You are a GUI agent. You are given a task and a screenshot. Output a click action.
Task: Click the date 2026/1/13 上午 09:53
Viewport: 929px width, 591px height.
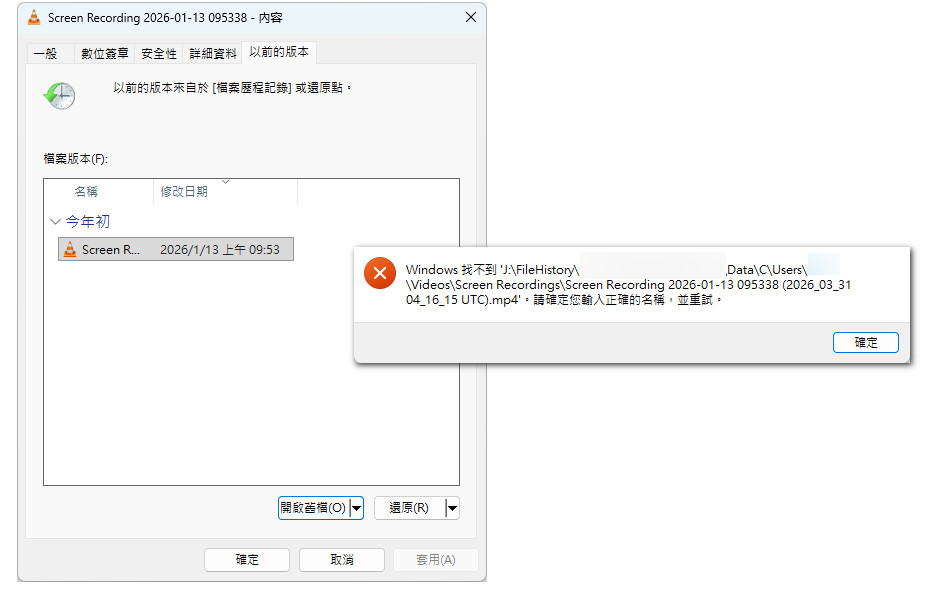[220, 250]
